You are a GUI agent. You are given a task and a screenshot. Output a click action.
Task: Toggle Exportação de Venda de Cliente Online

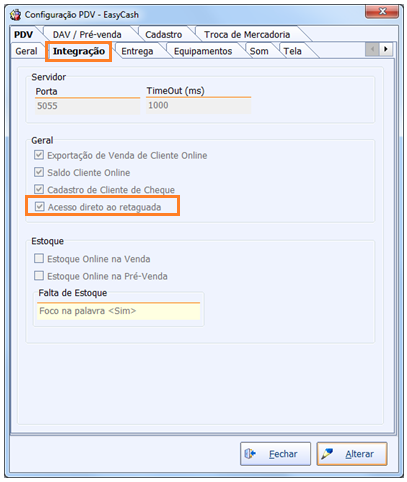tap(39, 155)
